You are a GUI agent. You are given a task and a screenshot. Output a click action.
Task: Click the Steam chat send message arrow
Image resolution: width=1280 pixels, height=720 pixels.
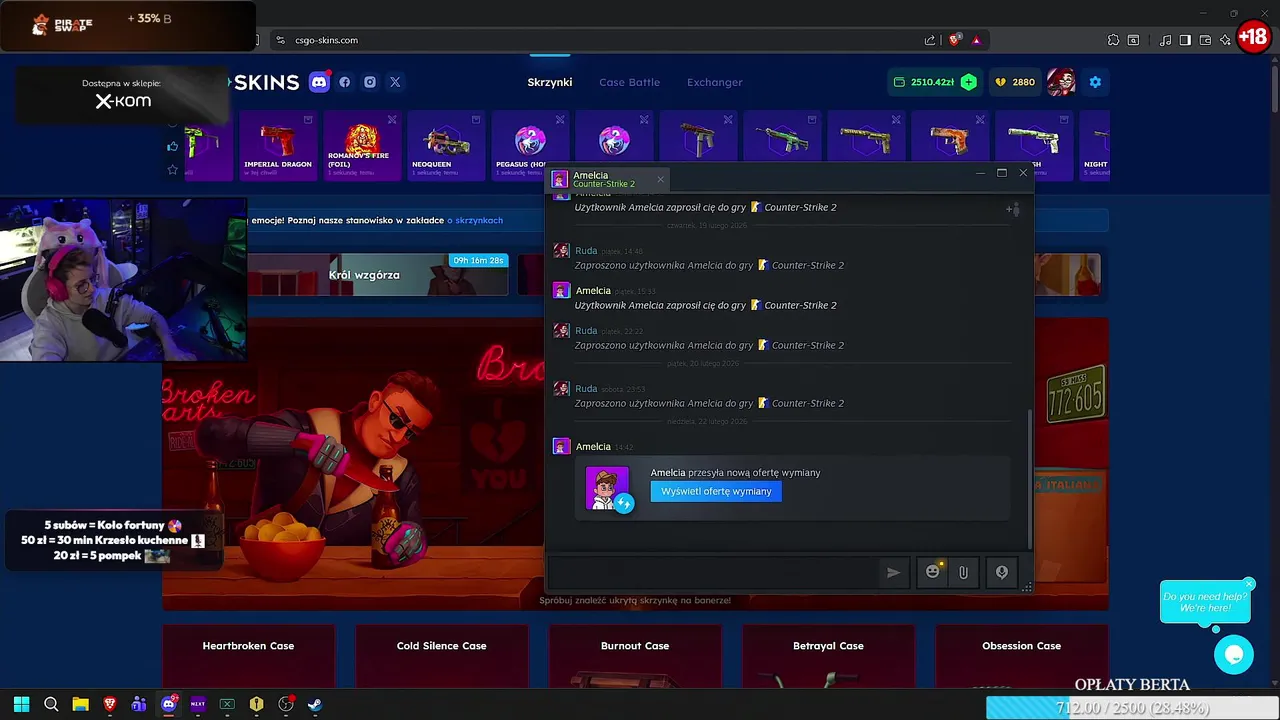click(x=893, y=572)
